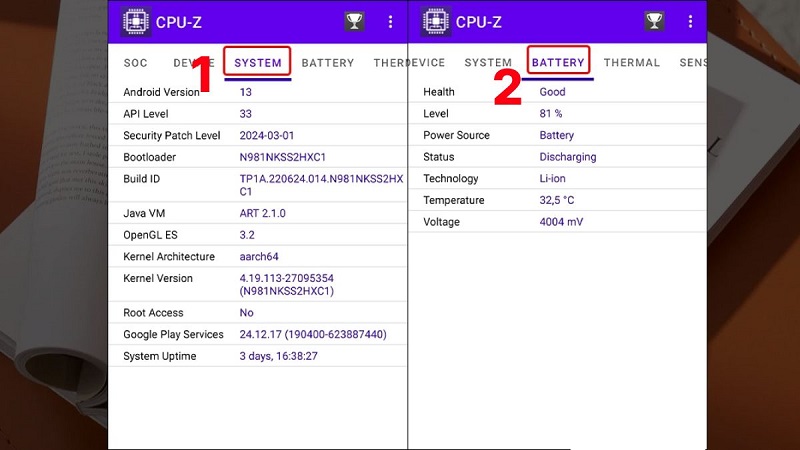Select highlighted BATTERY tab on right screen

pos(558,63)
